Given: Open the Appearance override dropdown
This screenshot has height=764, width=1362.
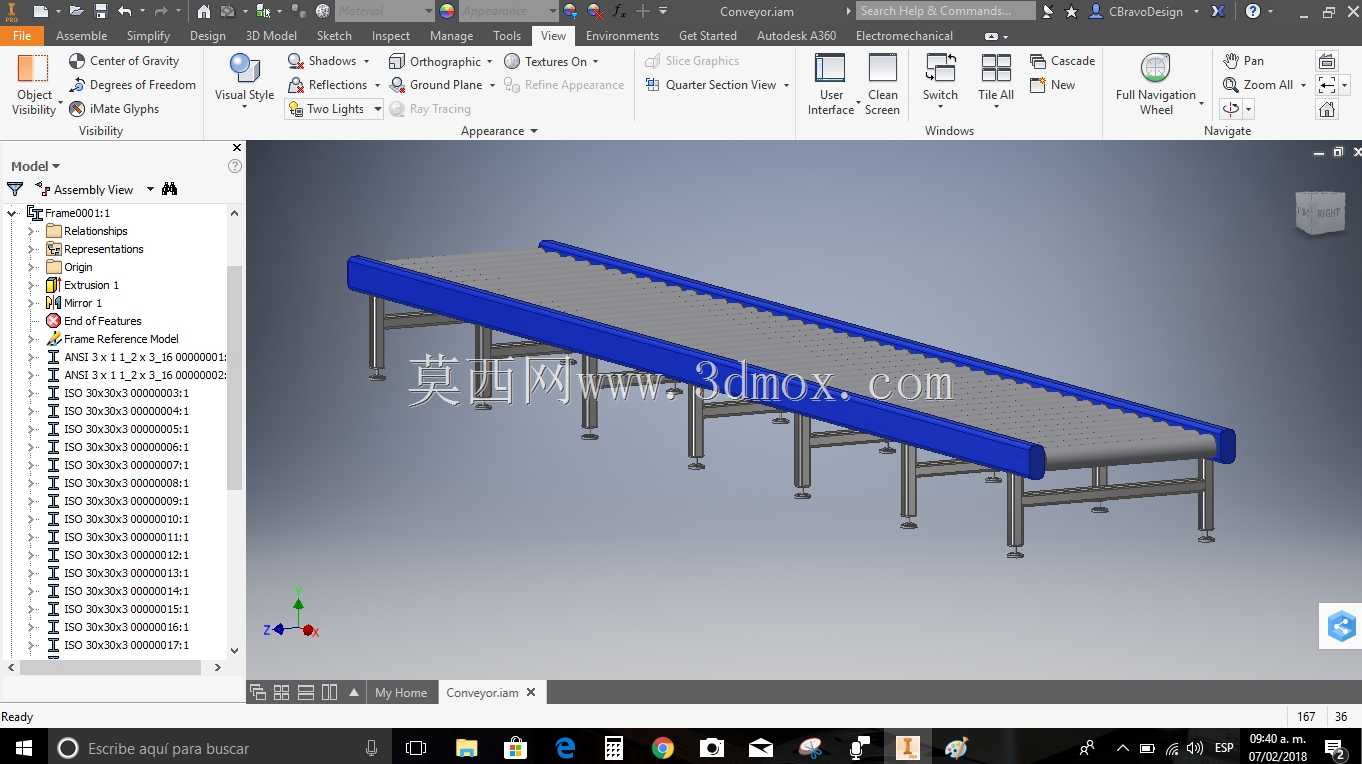Looking at the screenshot, I should click(510, 11).
